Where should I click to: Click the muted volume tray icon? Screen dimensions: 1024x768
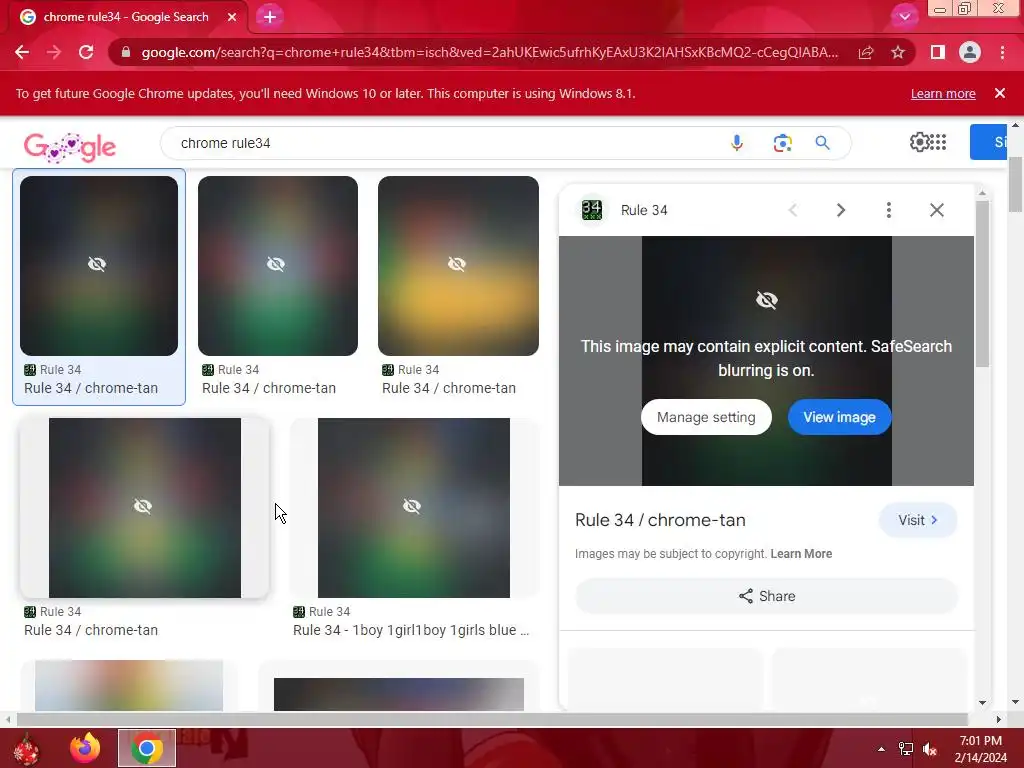tap(930, 749)
